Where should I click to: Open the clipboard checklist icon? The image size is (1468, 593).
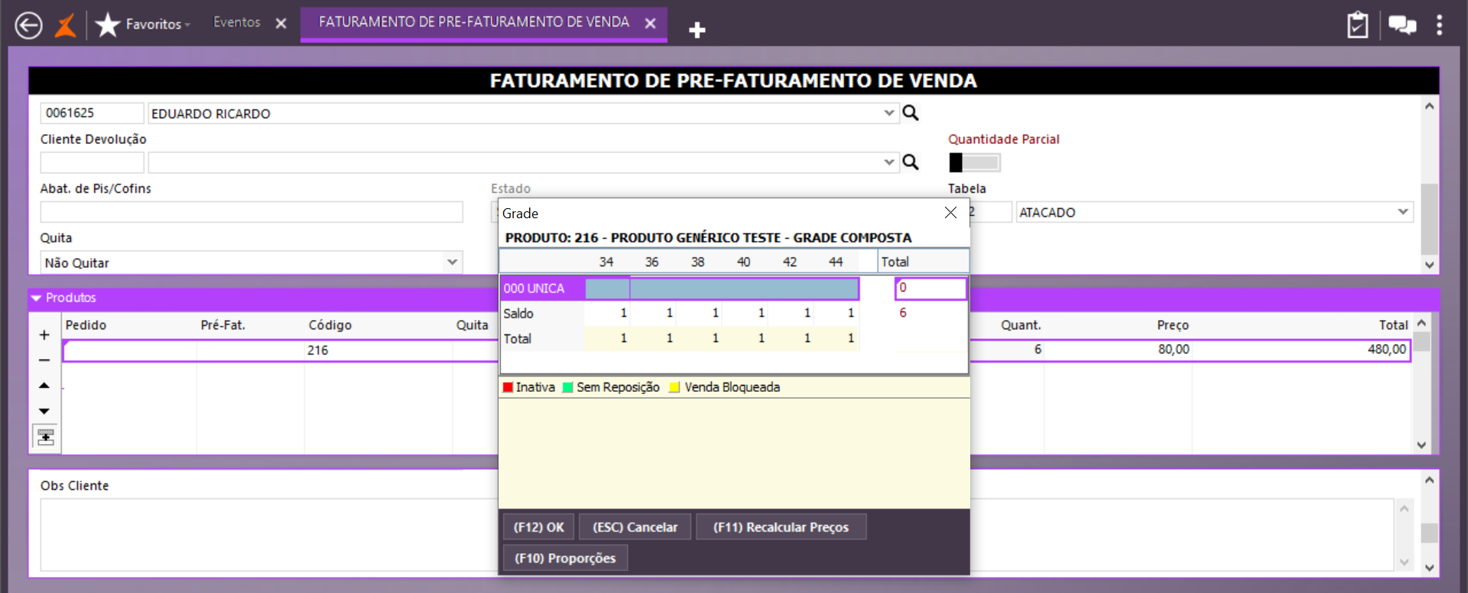(1357, 25)
